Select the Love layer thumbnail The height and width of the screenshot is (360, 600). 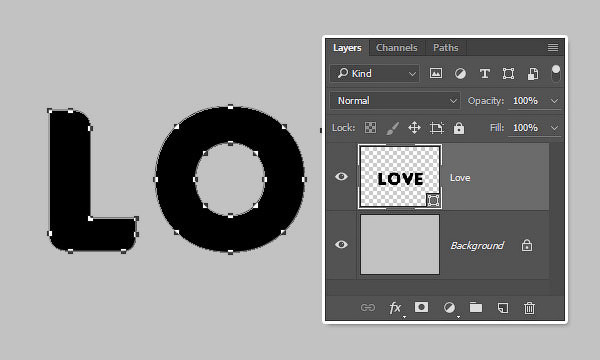400,177
